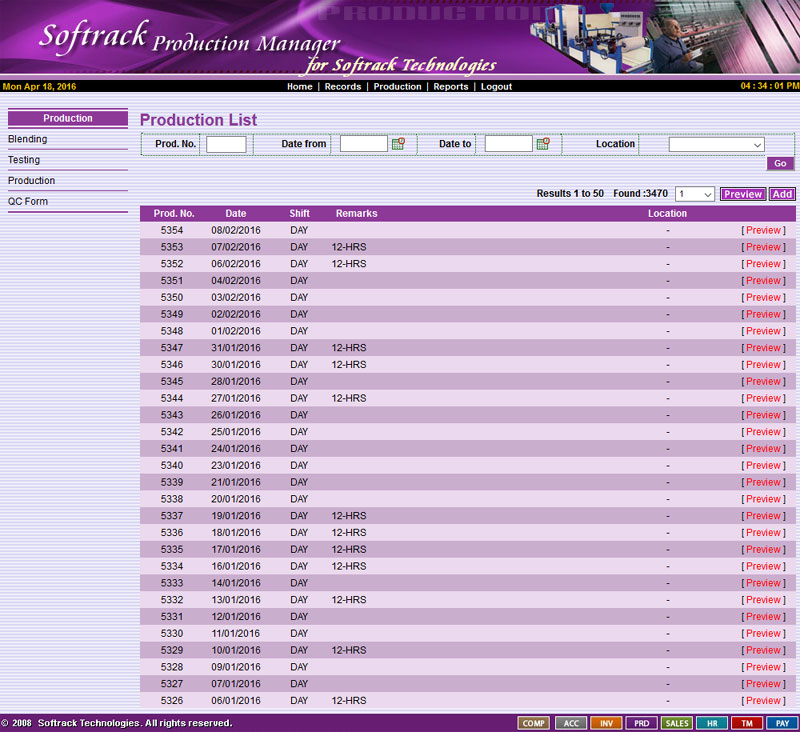Viewport: 800px width, 732px height.
Task: Expand the Location dropdown
Action: coord(716,144)
